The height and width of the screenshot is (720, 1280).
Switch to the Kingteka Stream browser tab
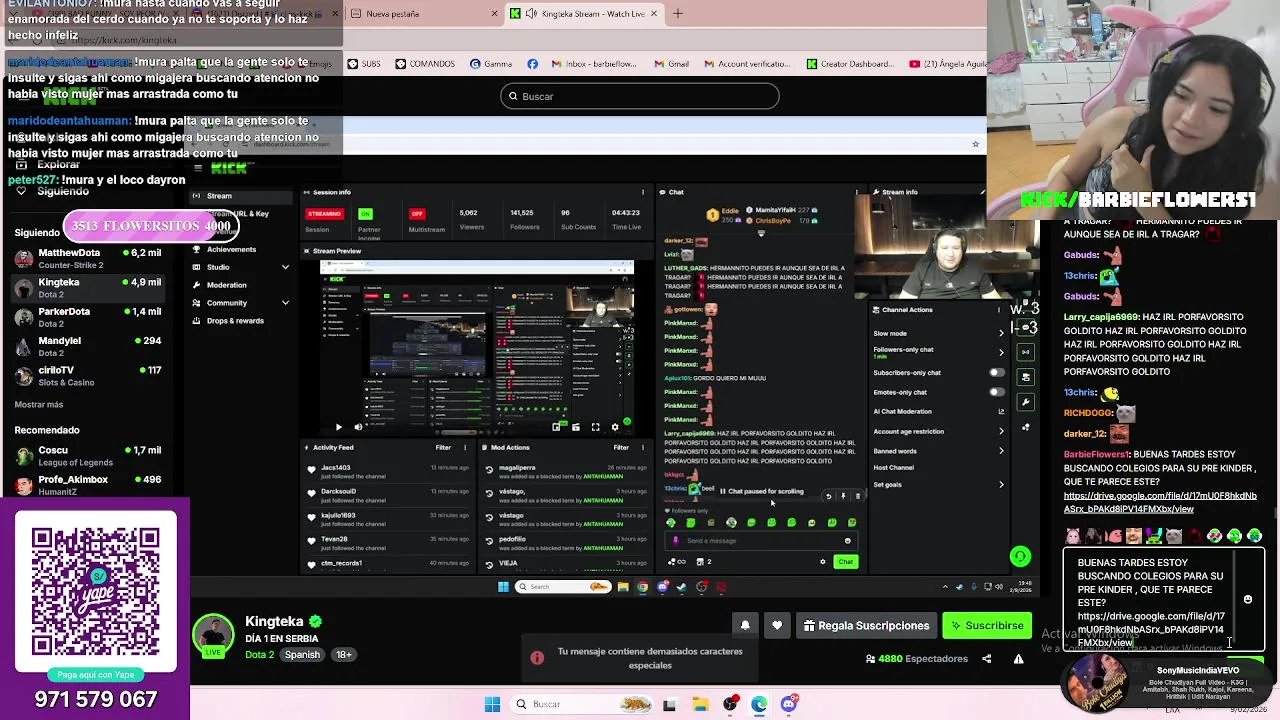(585, 14)
